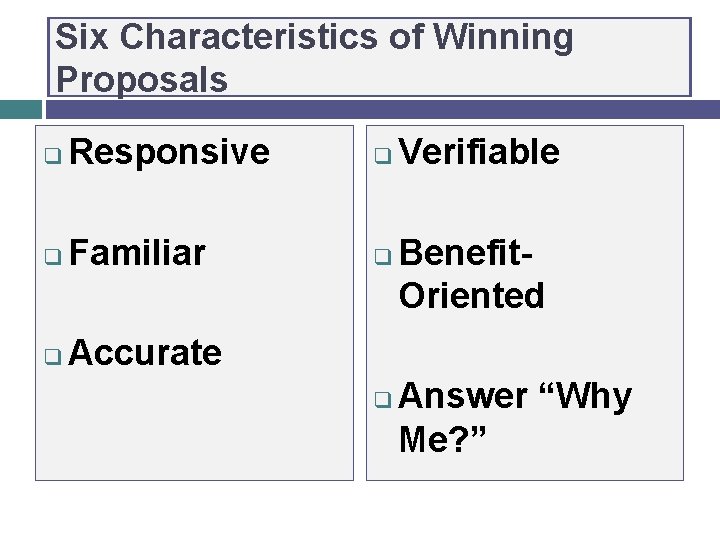
Task: Click the slide title Six Characteristics of Winning
Action: coord(314,37)
